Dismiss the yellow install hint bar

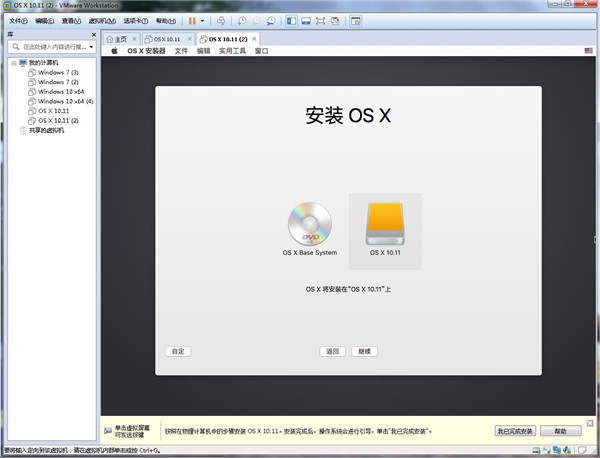[x=590, y=423]
